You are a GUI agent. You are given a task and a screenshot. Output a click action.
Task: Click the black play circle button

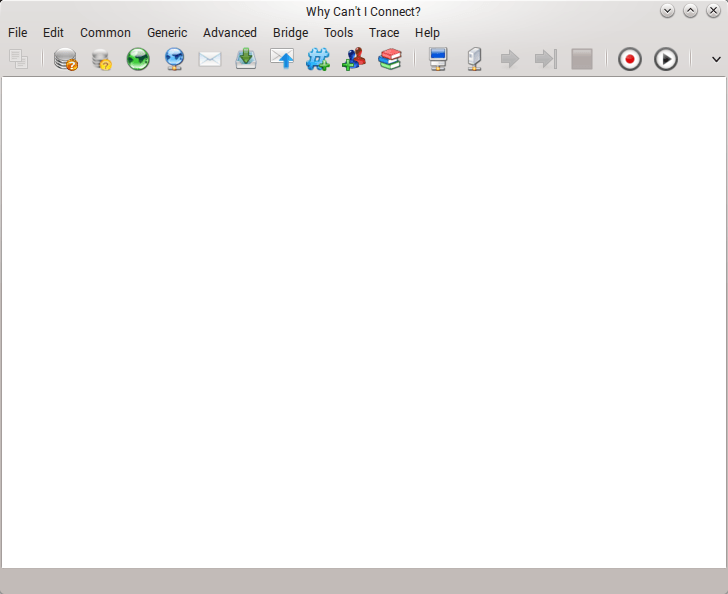click(666, 59)
